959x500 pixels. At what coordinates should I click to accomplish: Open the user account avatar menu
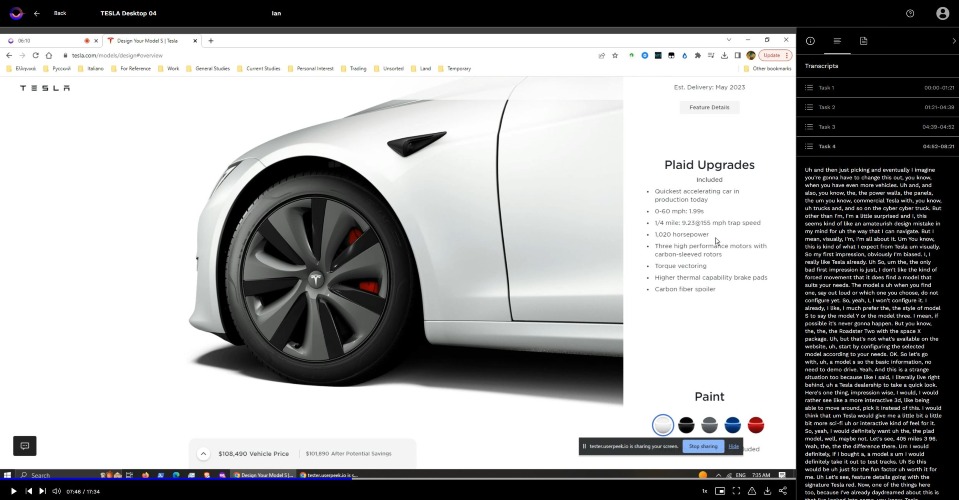942,13
